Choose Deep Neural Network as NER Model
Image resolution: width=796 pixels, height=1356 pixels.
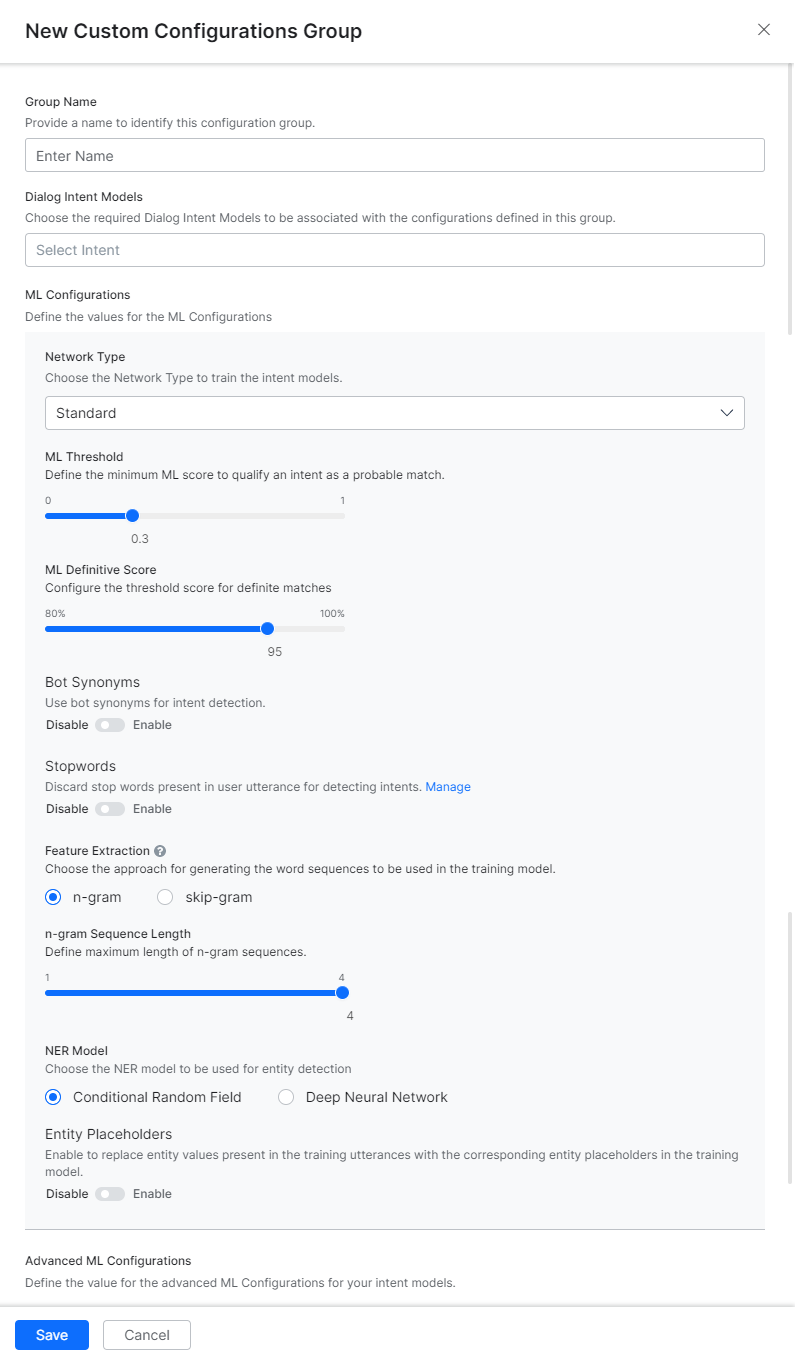286,1097
